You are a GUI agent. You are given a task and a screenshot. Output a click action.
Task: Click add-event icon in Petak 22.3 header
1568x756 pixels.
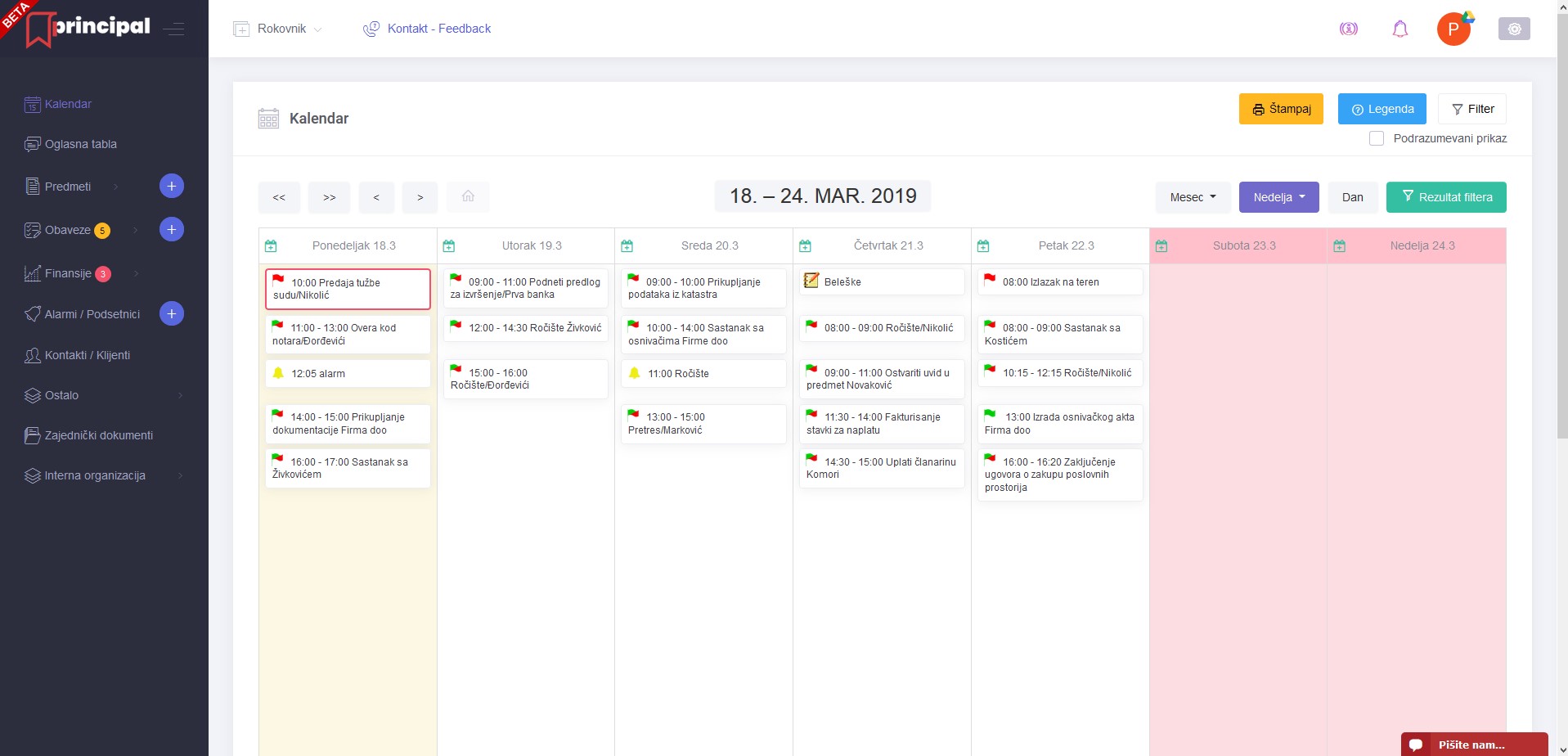tap(983, 246)
